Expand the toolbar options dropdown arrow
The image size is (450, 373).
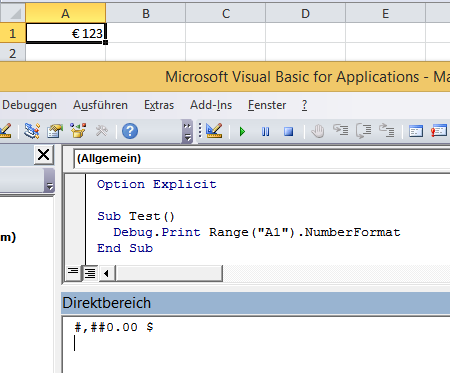click(188, 132)
